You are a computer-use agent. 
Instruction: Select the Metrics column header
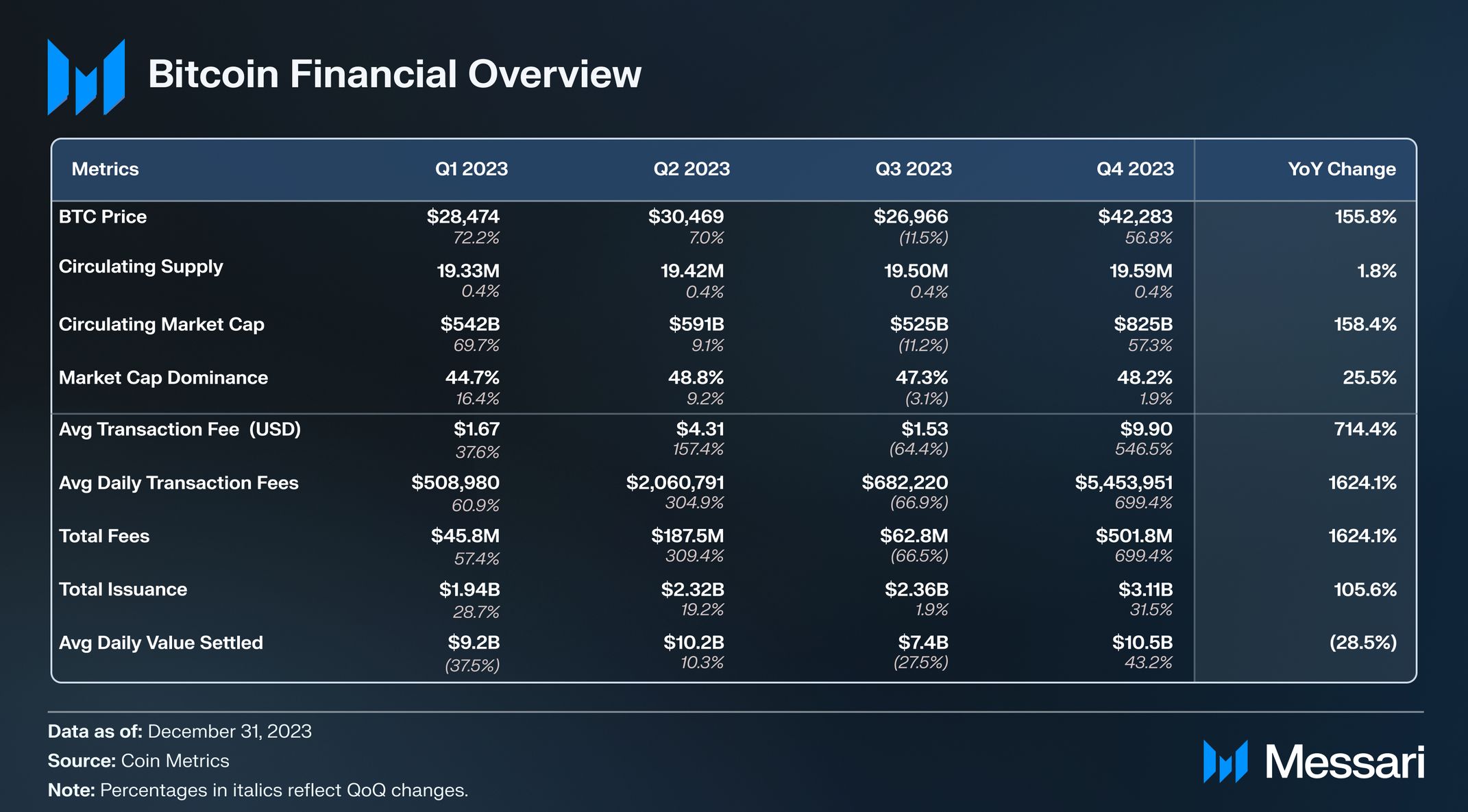click(x=105, y=169)
